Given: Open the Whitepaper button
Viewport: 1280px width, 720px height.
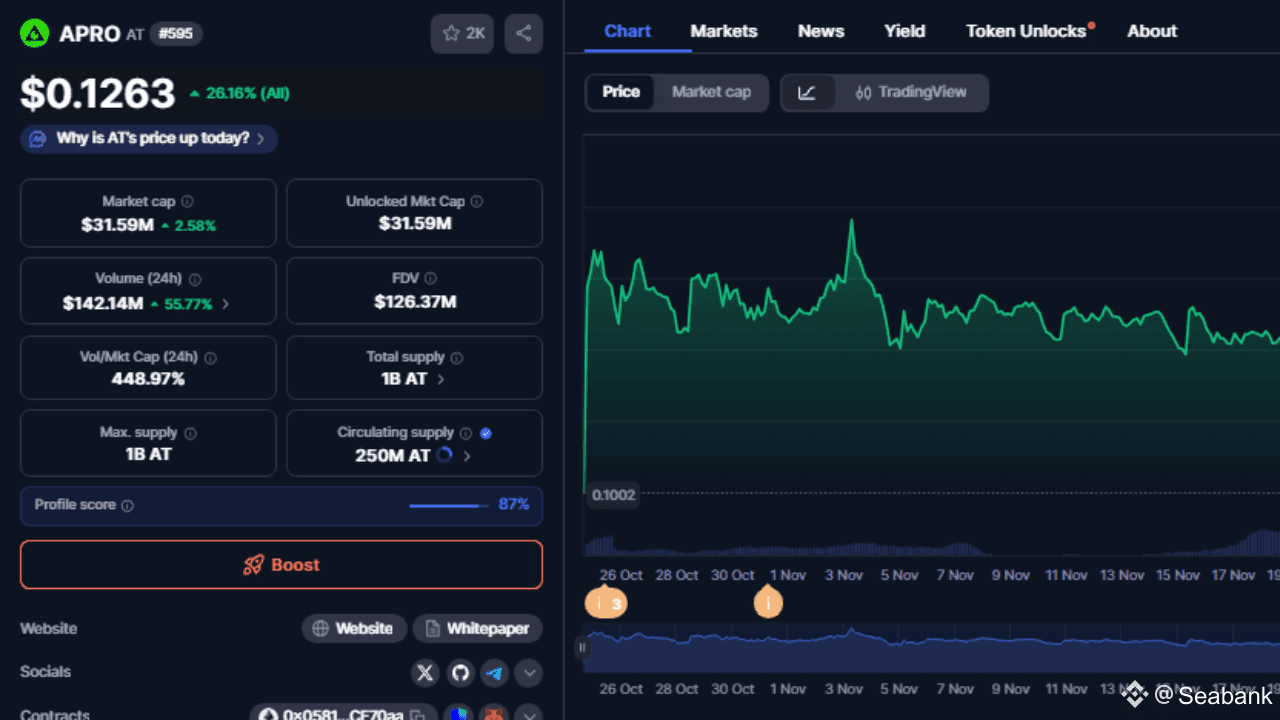Looking at the screenshot, I should point(478,629).
